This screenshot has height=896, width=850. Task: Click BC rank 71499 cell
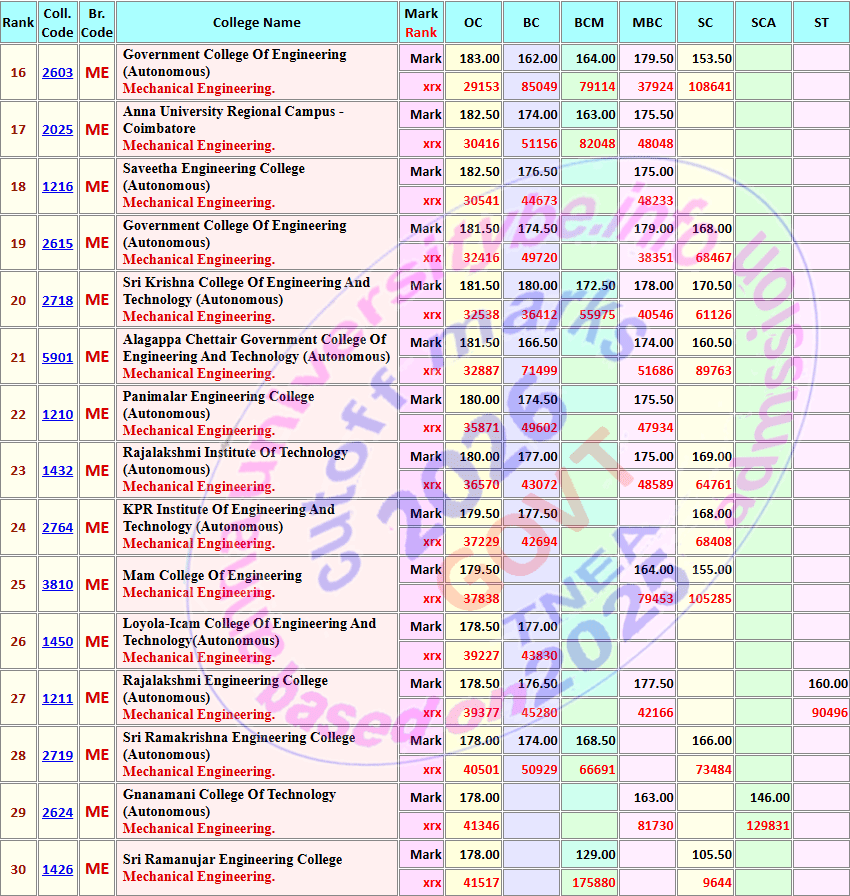point(531,371)
